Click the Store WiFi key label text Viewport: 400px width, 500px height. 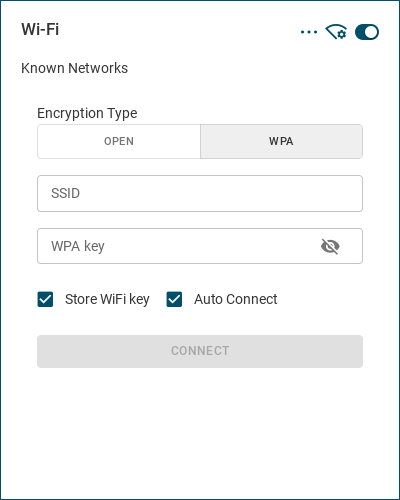(107, 299)
